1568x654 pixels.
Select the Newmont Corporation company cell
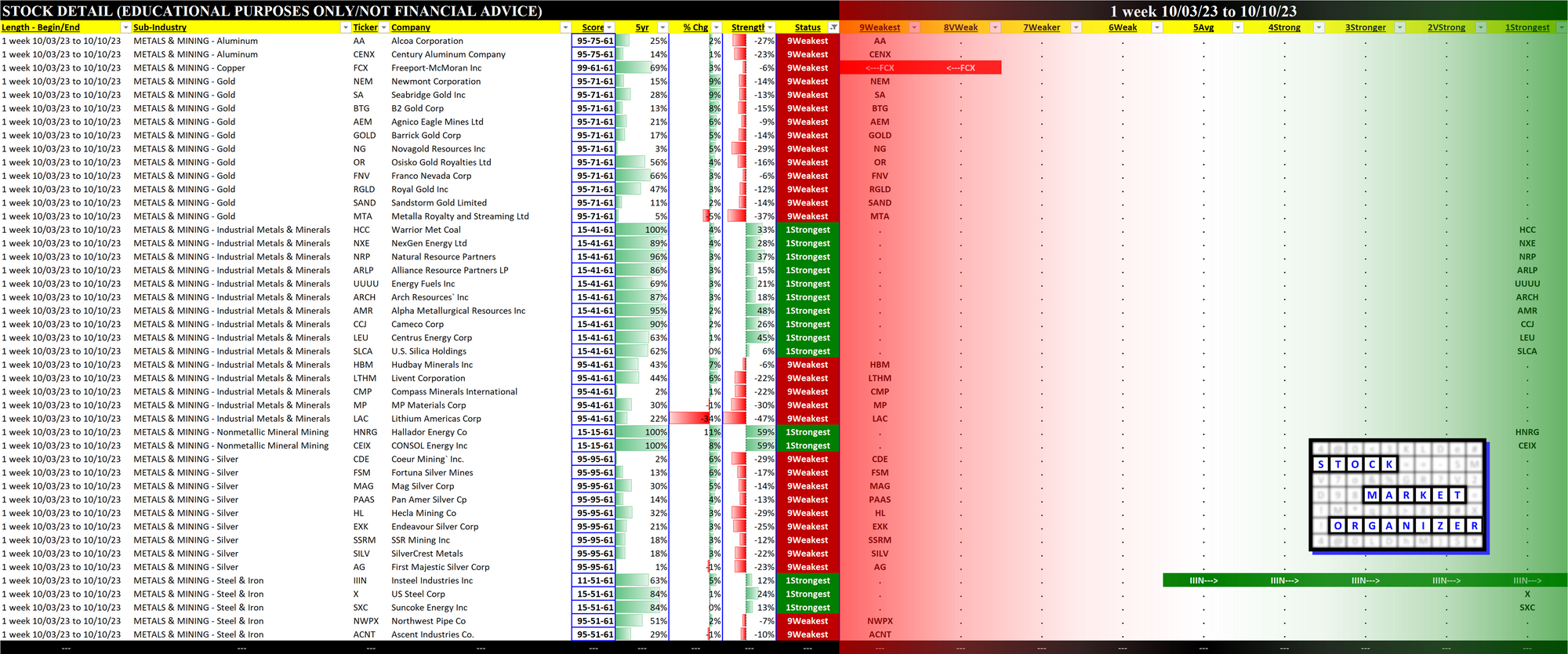coord(481,82)
